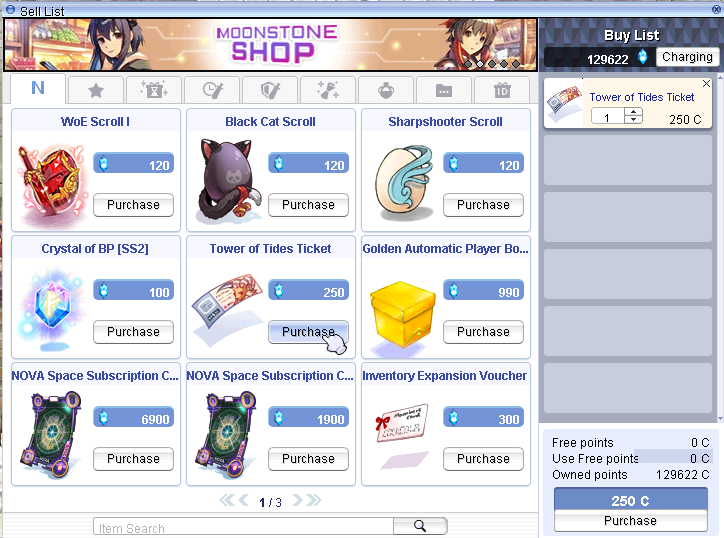Click the Item Search input field
The width and height of the screenshot is (724, 538).
click(243, 526)
